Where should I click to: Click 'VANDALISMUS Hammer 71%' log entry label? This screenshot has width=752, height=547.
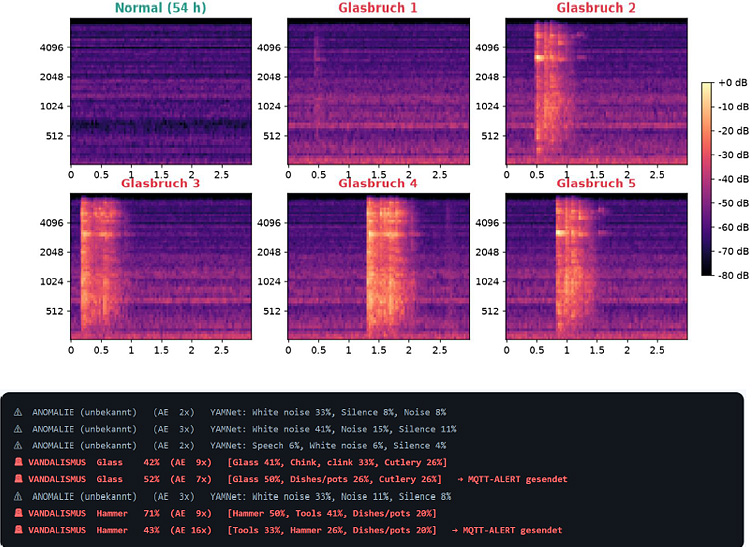(94, 513)
